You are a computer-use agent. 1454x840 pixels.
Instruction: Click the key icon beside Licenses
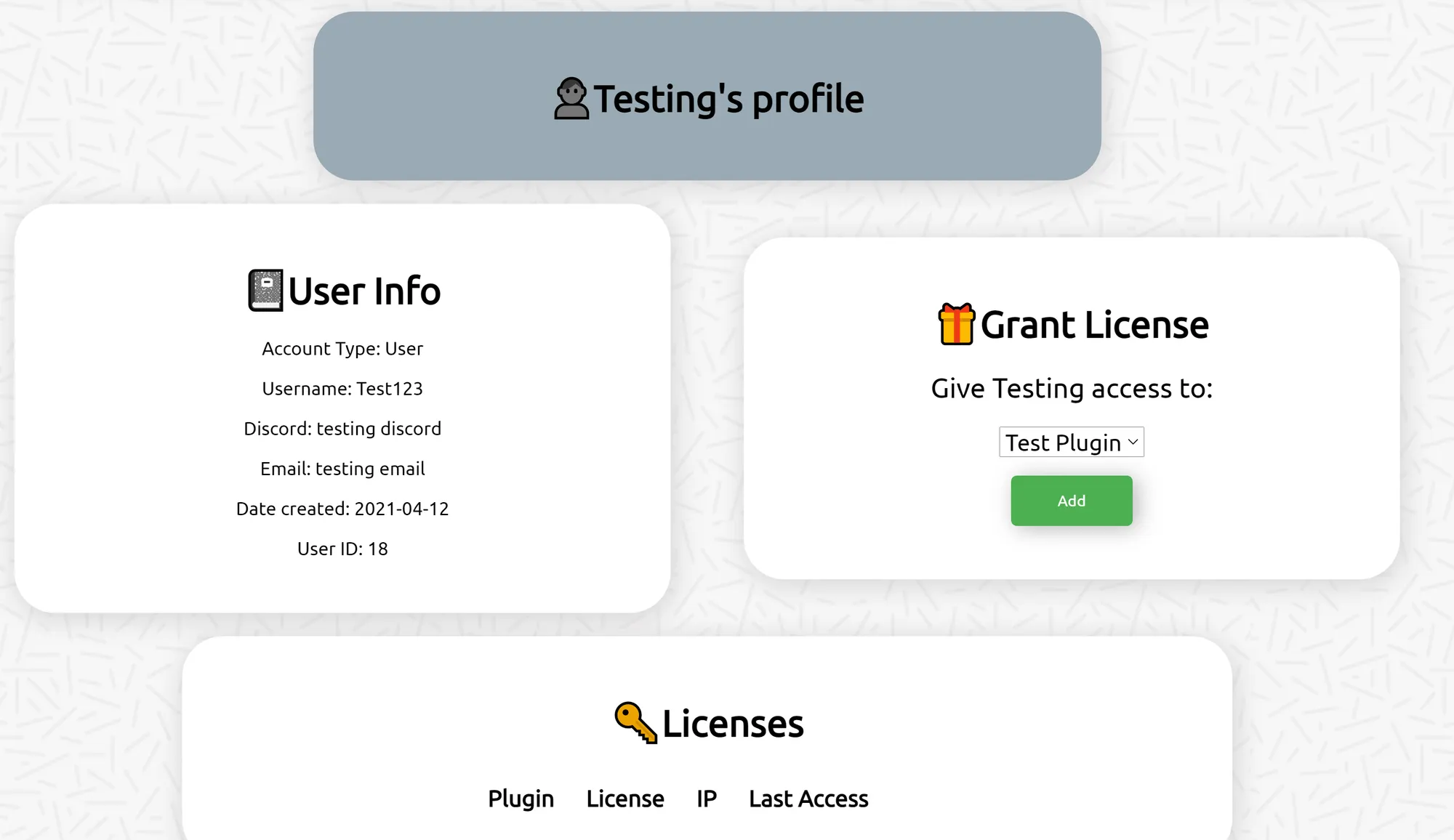pyautogui.click(x=635, y=723)
